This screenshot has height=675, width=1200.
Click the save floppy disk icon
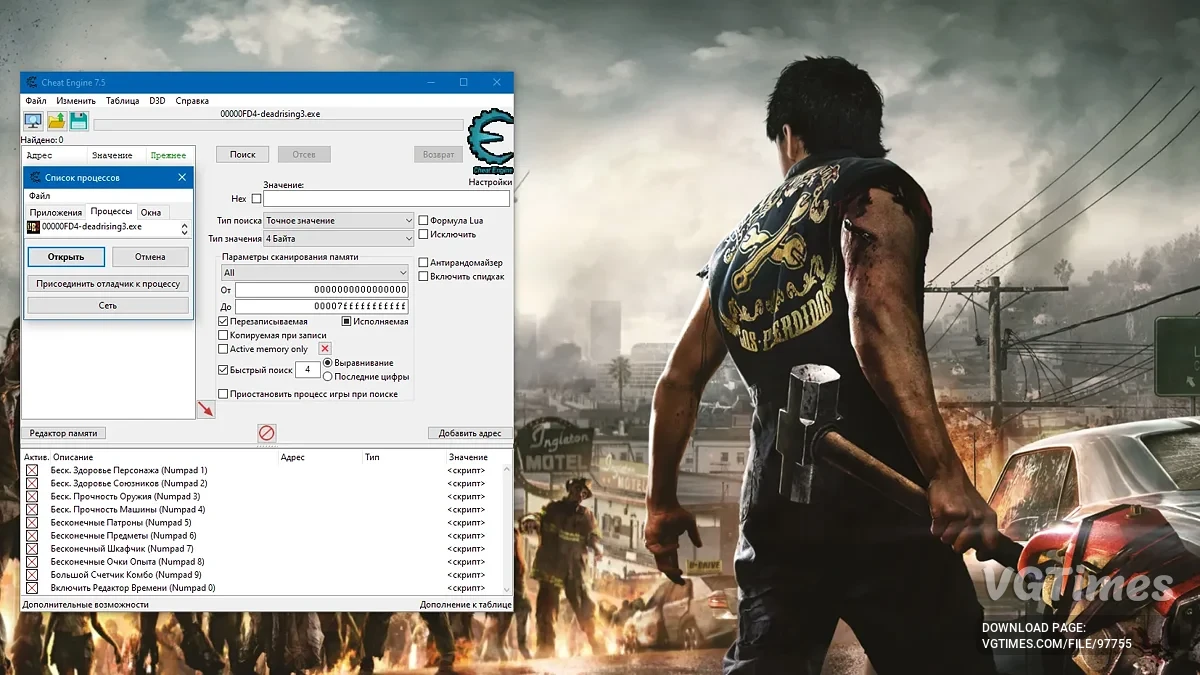click(x=78, y=121)
